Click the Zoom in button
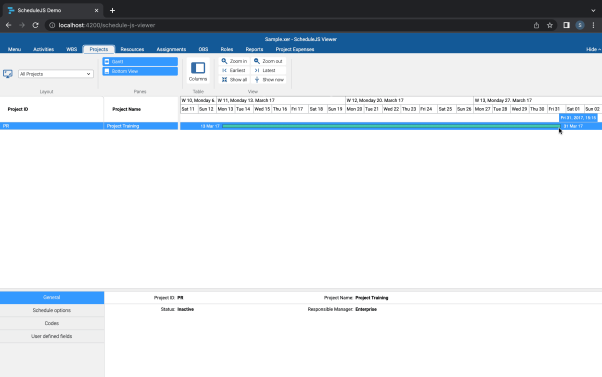Viewport: 602px width, 377px height. [234, 61]
